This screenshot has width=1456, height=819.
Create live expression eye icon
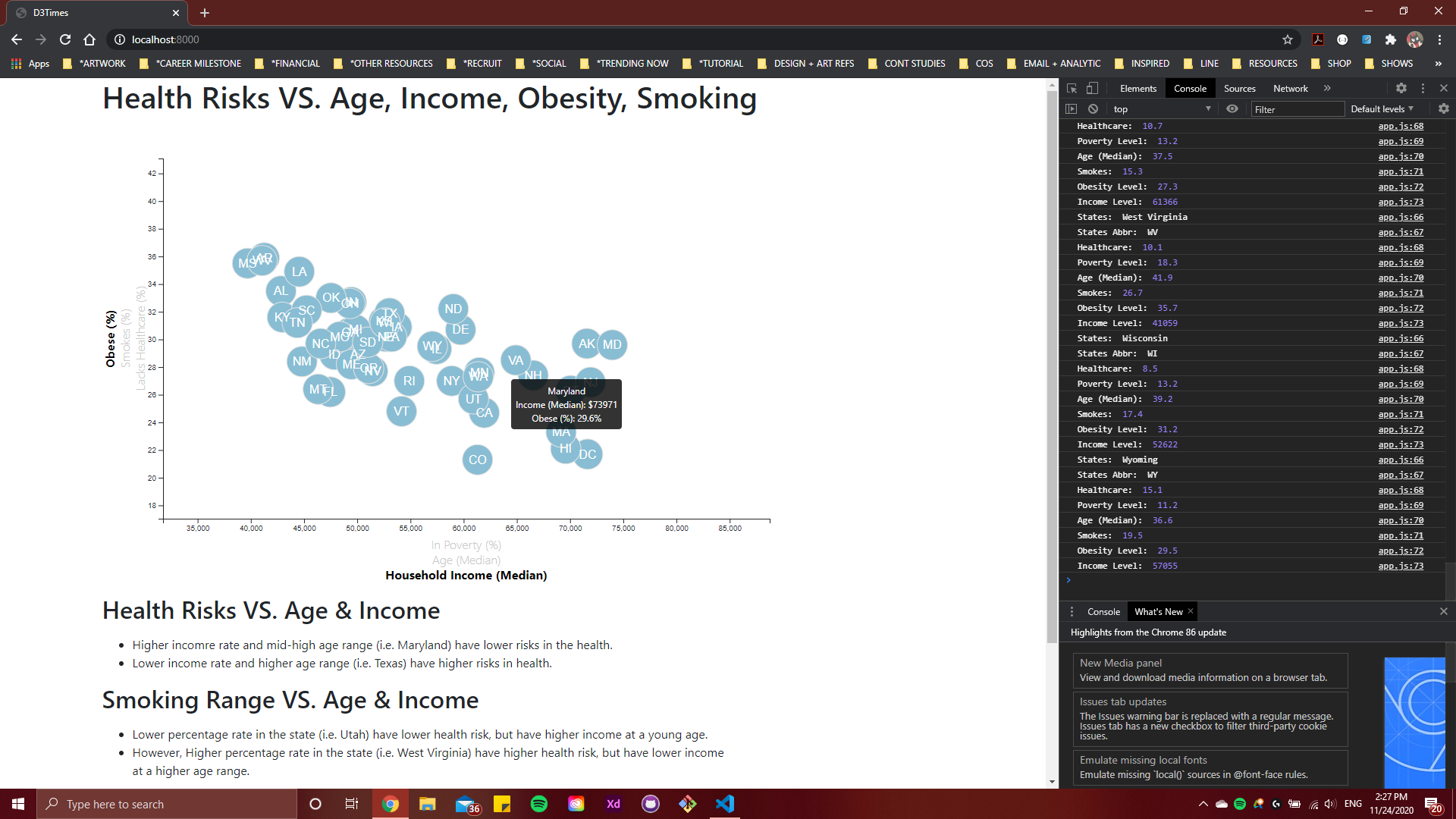pyautogui.click(x=1232, y=109)
